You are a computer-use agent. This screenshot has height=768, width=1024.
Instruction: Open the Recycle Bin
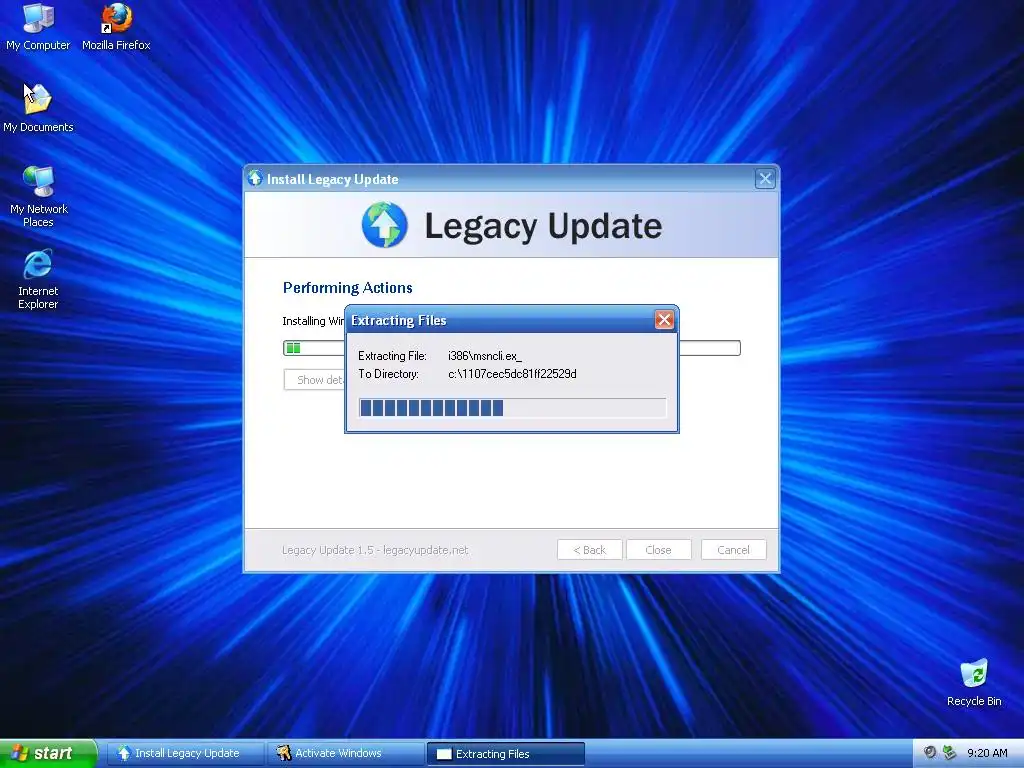974,682
